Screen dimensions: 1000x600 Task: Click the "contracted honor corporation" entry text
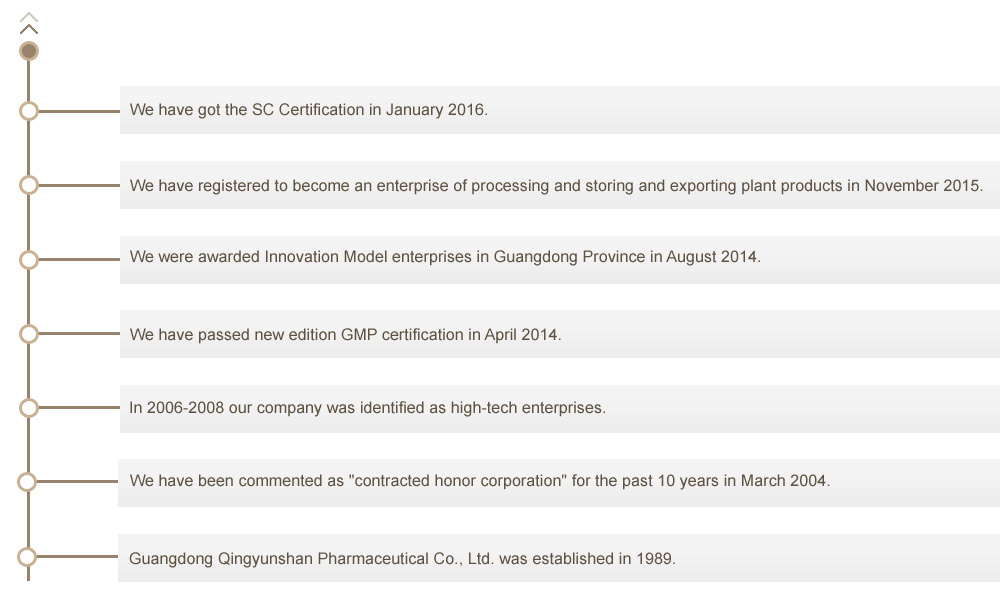coord(480,481)
